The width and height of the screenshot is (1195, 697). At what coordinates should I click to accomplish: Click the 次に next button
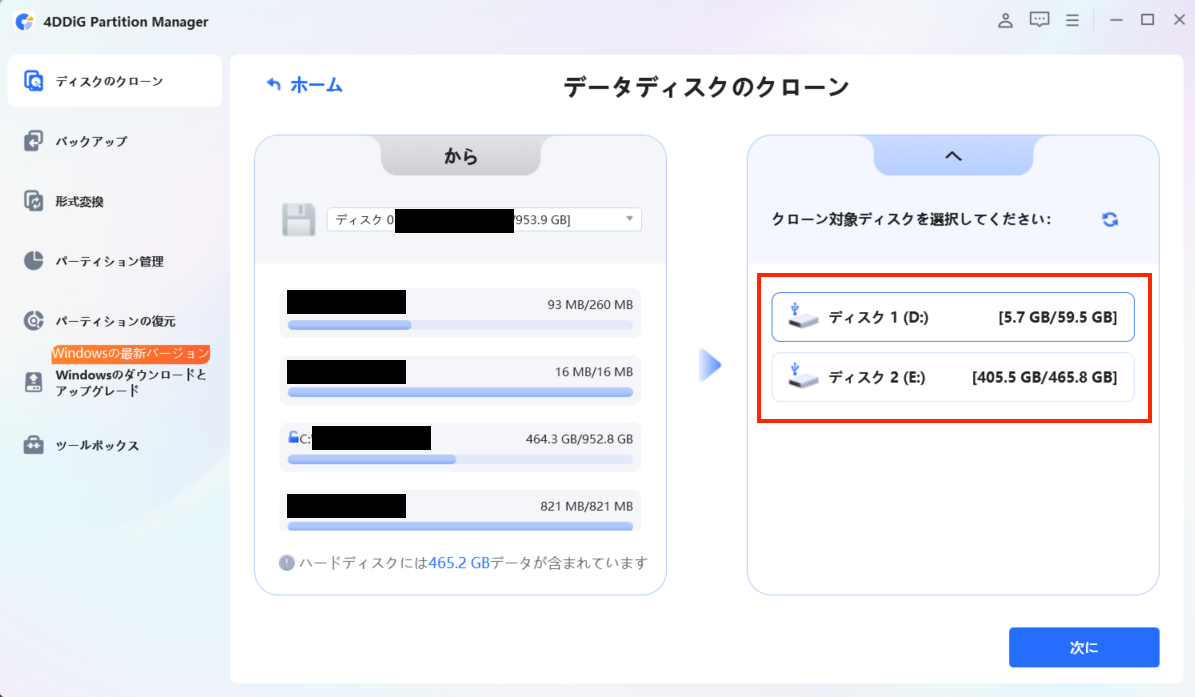point(1083,647)
